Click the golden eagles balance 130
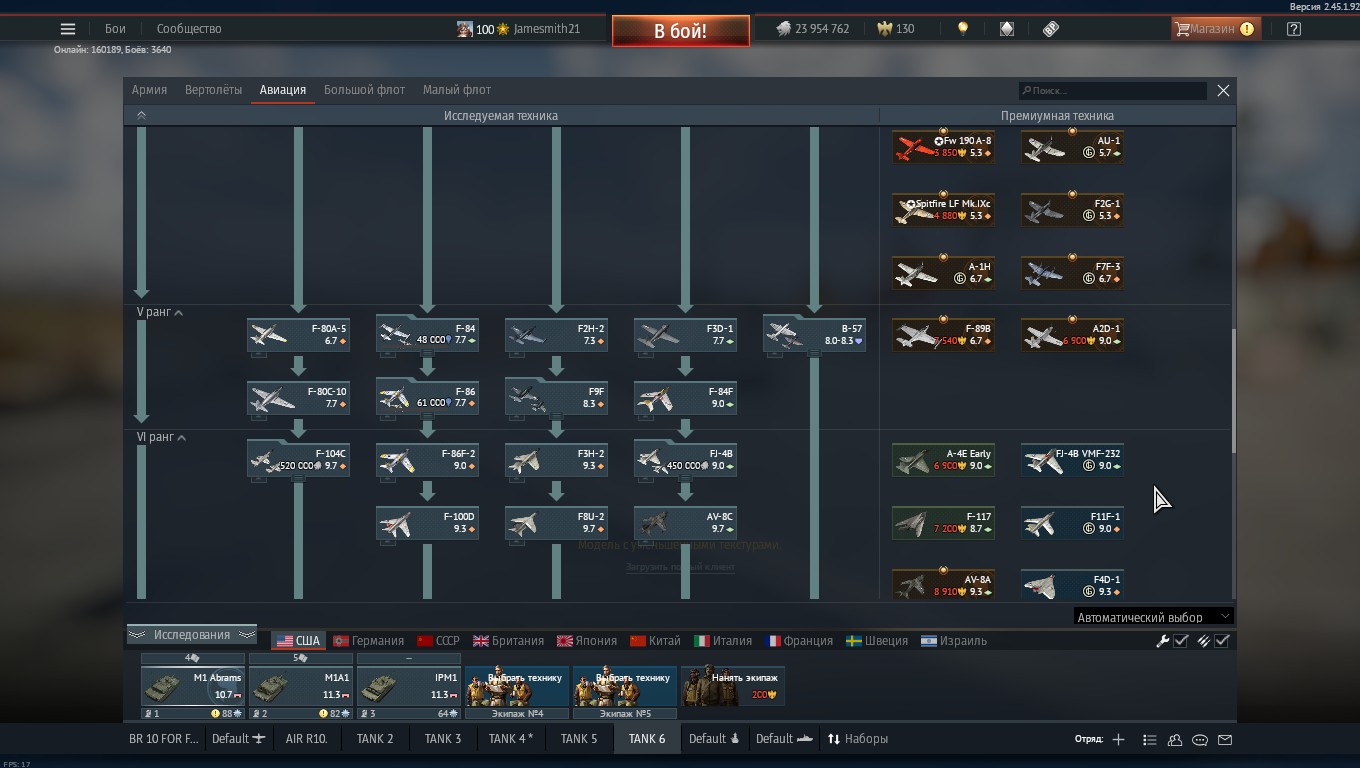Screen dimensions: 1360x768 [x=896, y=29]
